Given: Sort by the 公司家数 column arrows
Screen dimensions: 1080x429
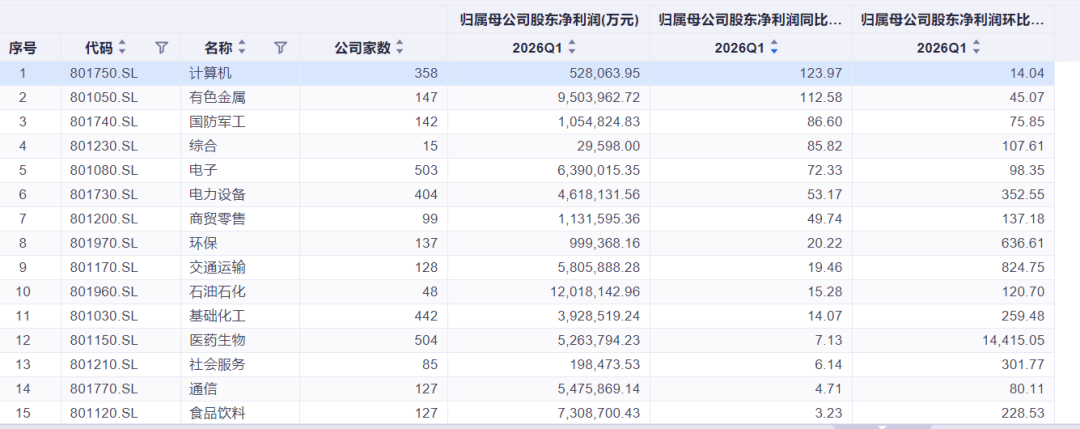Looking at the screenshot, I should click(399, 48).
